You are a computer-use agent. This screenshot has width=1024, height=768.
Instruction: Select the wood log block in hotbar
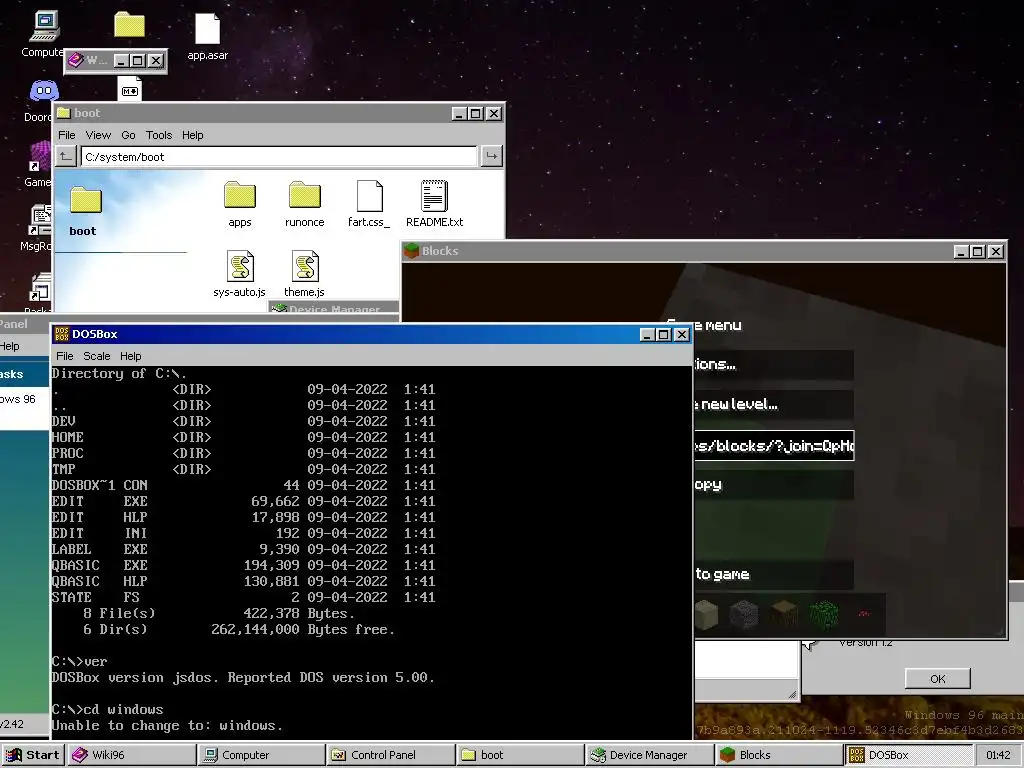784,615
